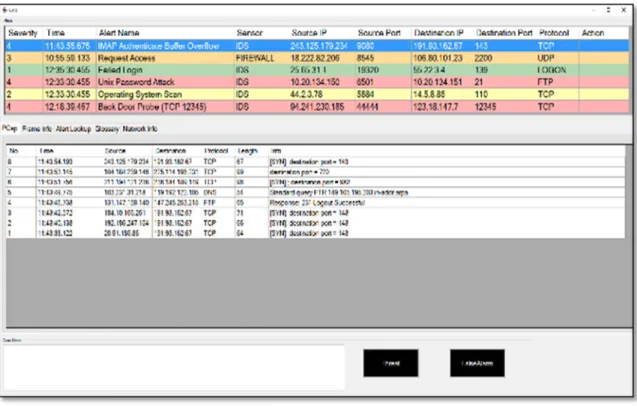Sort alerts by the Severity column header

23,33
